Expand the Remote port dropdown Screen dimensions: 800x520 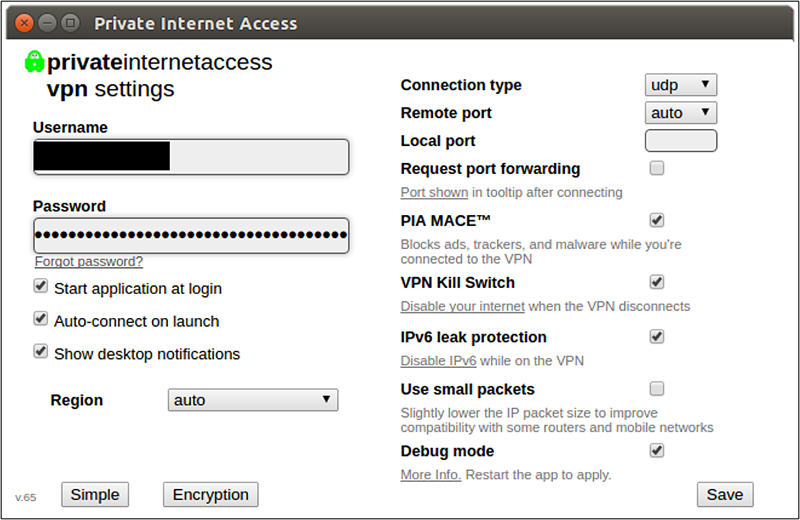[681, 113]
